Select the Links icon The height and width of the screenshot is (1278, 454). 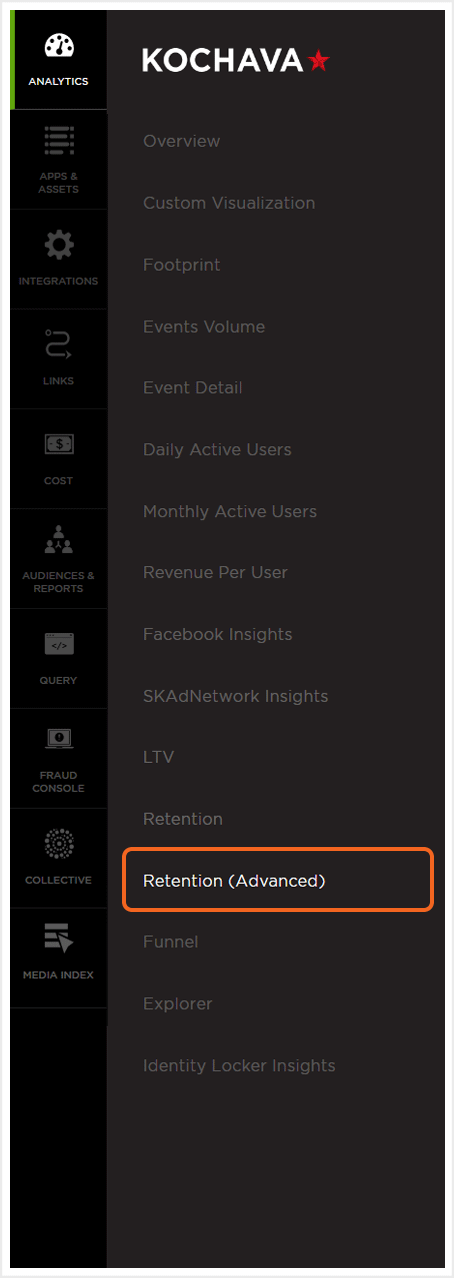59,345
